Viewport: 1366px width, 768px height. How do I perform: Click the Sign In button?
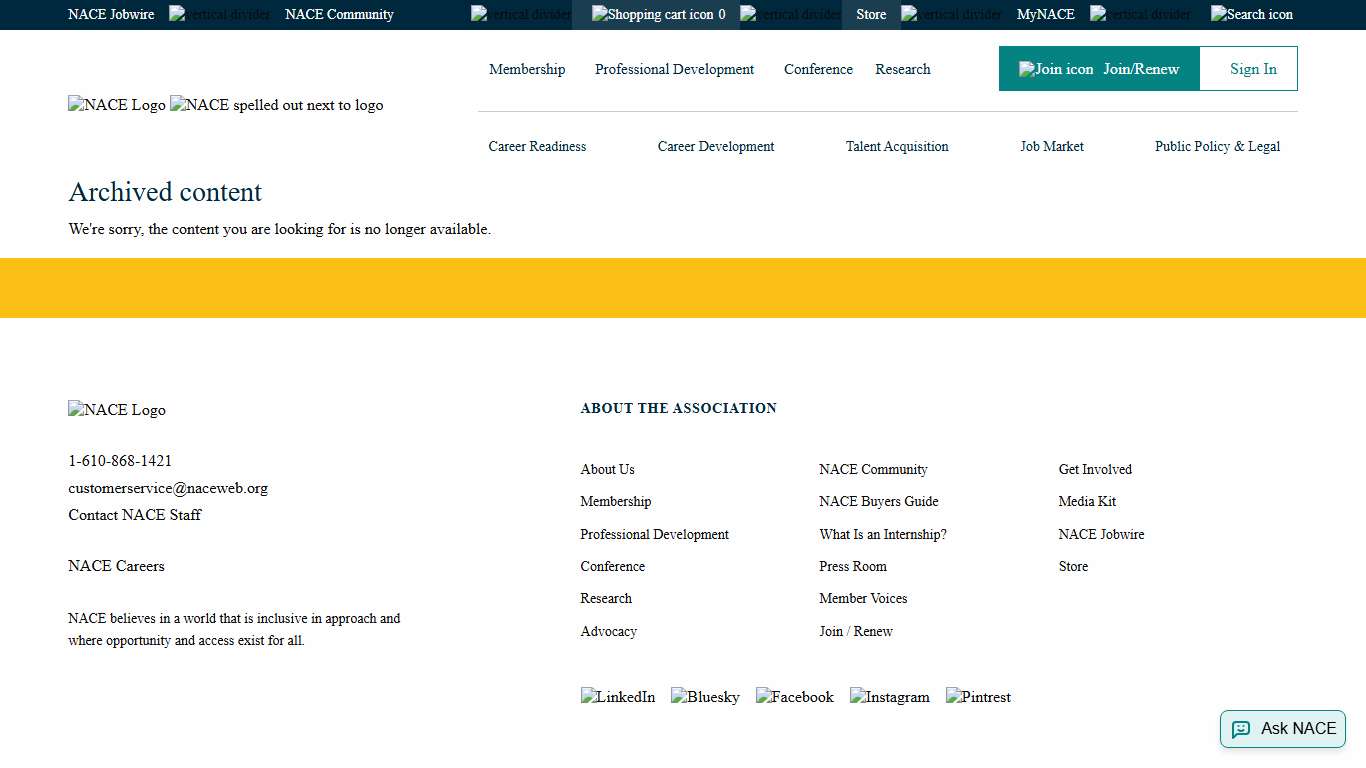(x=1253, y=69)
